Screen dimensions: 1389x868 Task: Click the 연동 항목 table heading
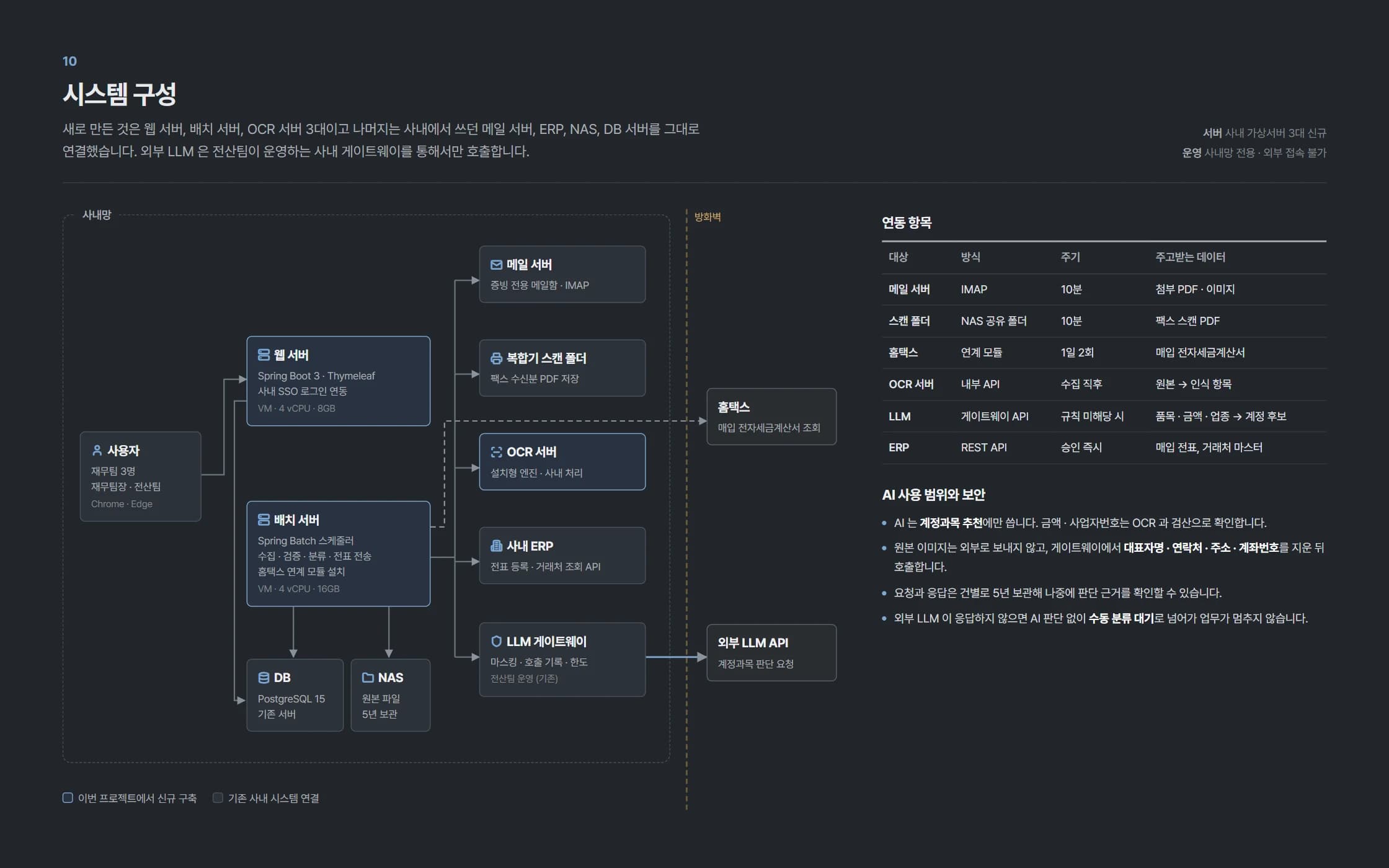[907, 223]
